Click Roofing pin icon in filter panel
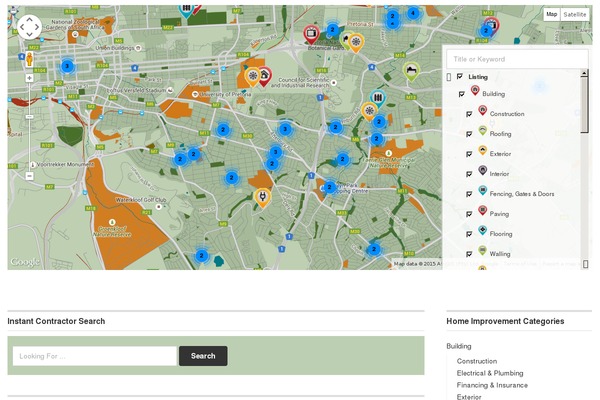Image resolution: width=600 pixels, height=400 pixels. (x=483, y=130)
